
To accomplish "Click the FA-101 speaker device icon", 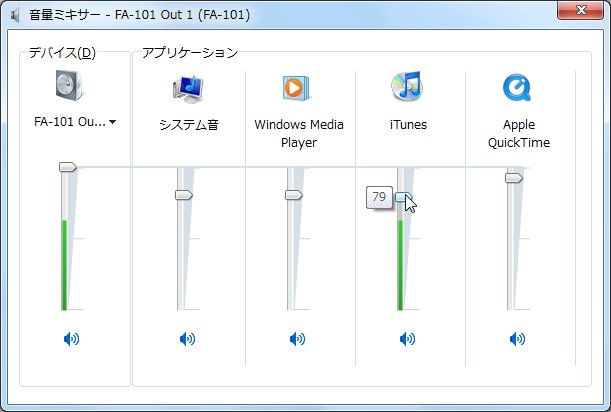I will point(69,86).
